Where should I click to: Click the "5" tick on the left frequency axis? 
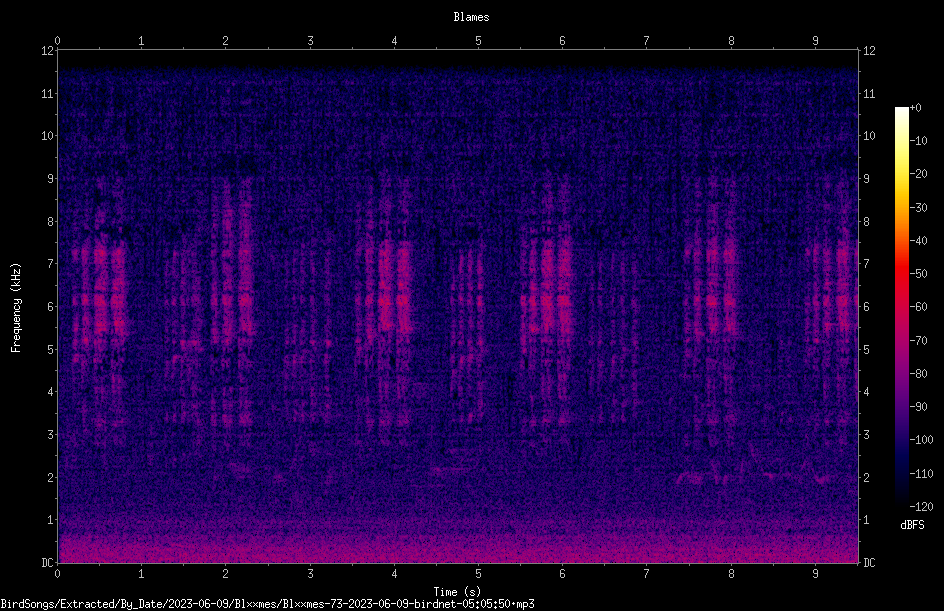pos(50,349)
